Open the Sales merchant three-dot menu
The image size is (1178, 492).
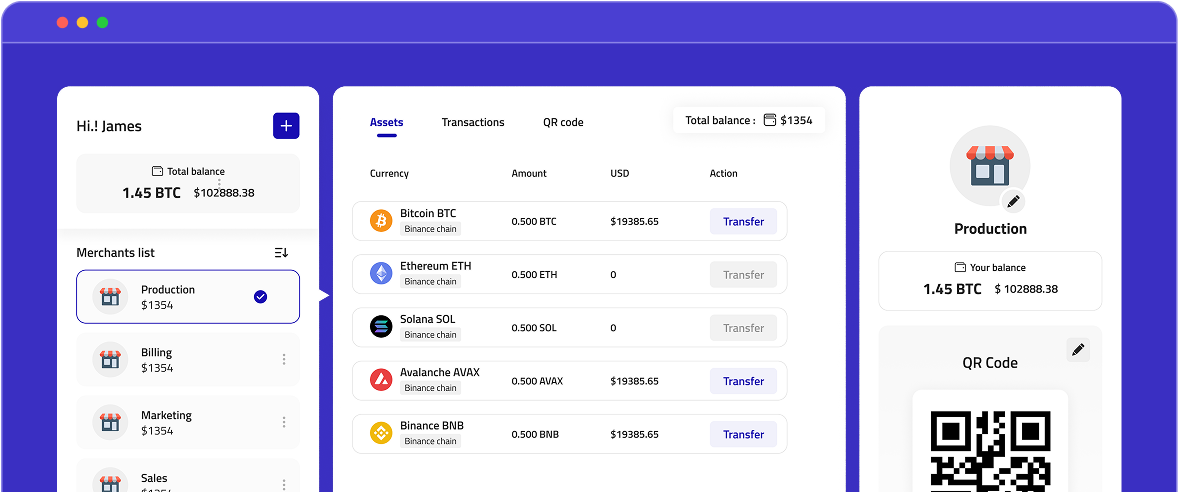pyautogui.click(x=284, y=484)
